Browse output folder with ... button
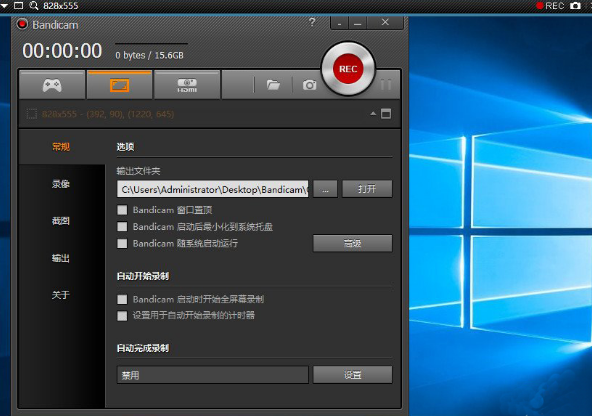The image size is (592, 416). point(325,189)
